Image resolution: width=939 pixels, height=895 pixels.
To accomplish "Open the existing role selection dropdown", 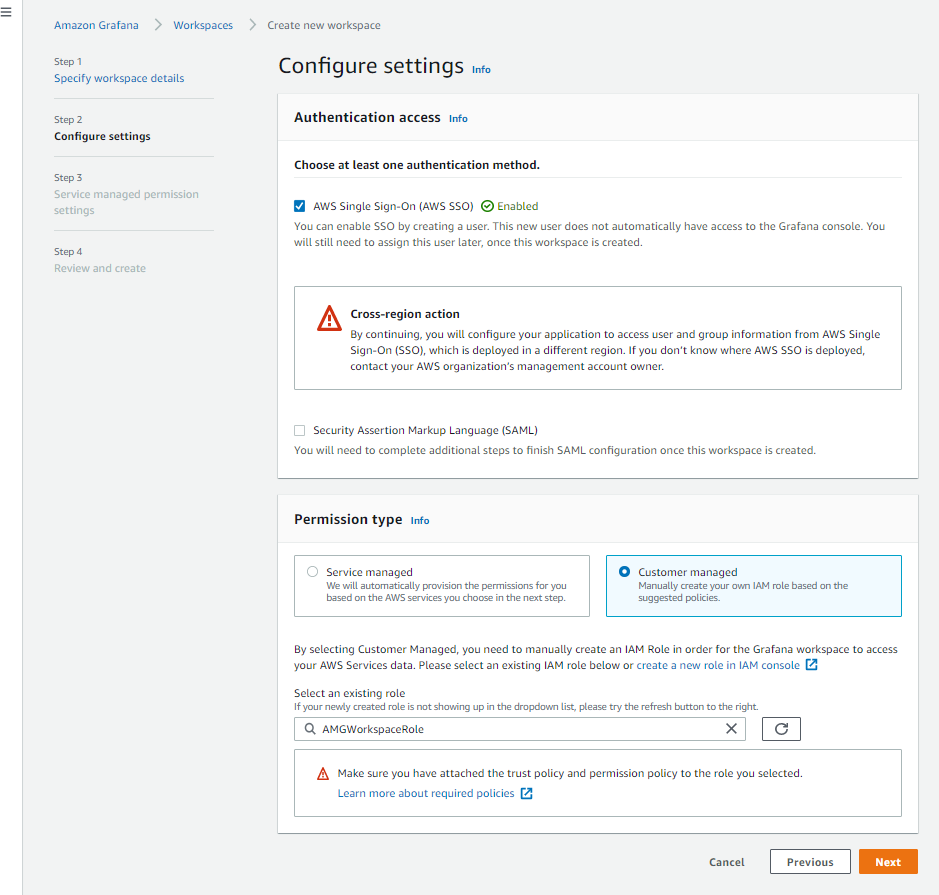I will tap(520, 728).
